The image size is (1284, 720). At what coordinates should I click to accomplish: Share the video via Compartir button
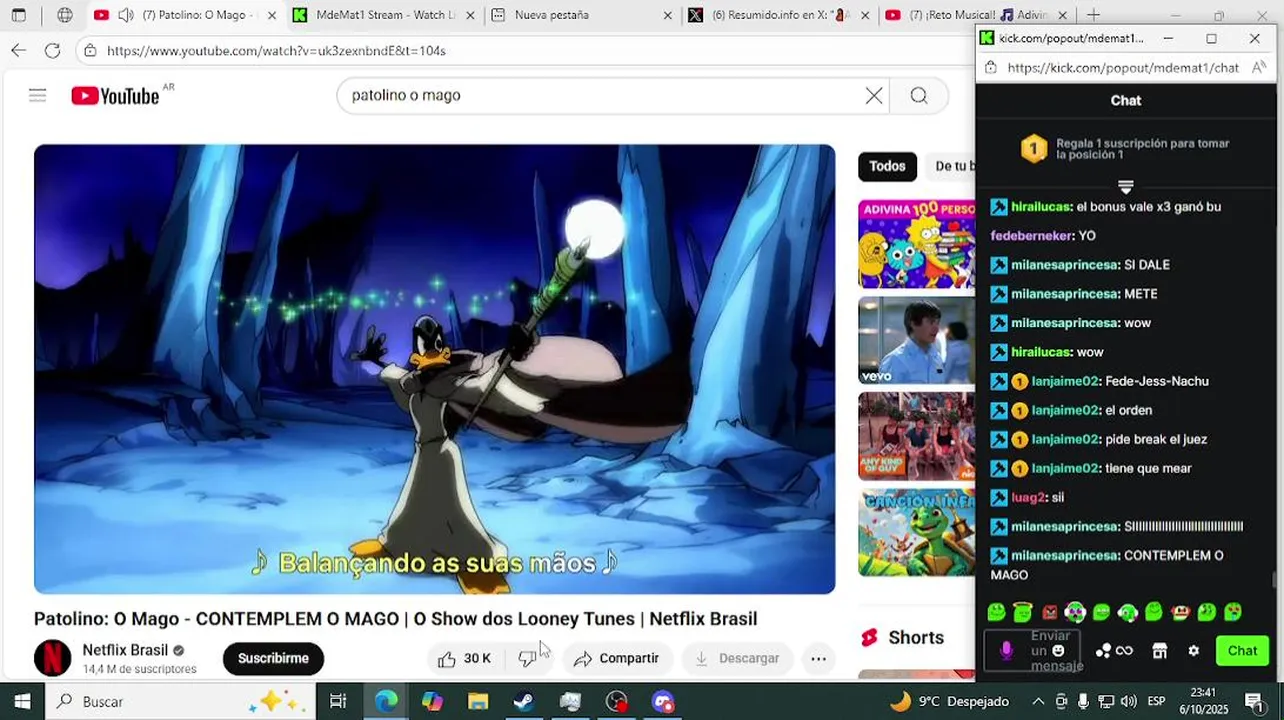coord(616,658)
